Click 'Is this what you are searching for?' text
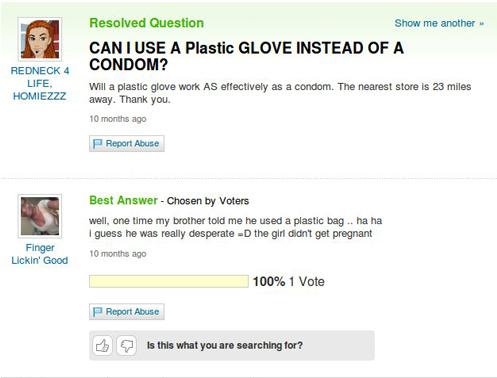 pyautogui.click(x=225, y=345)
